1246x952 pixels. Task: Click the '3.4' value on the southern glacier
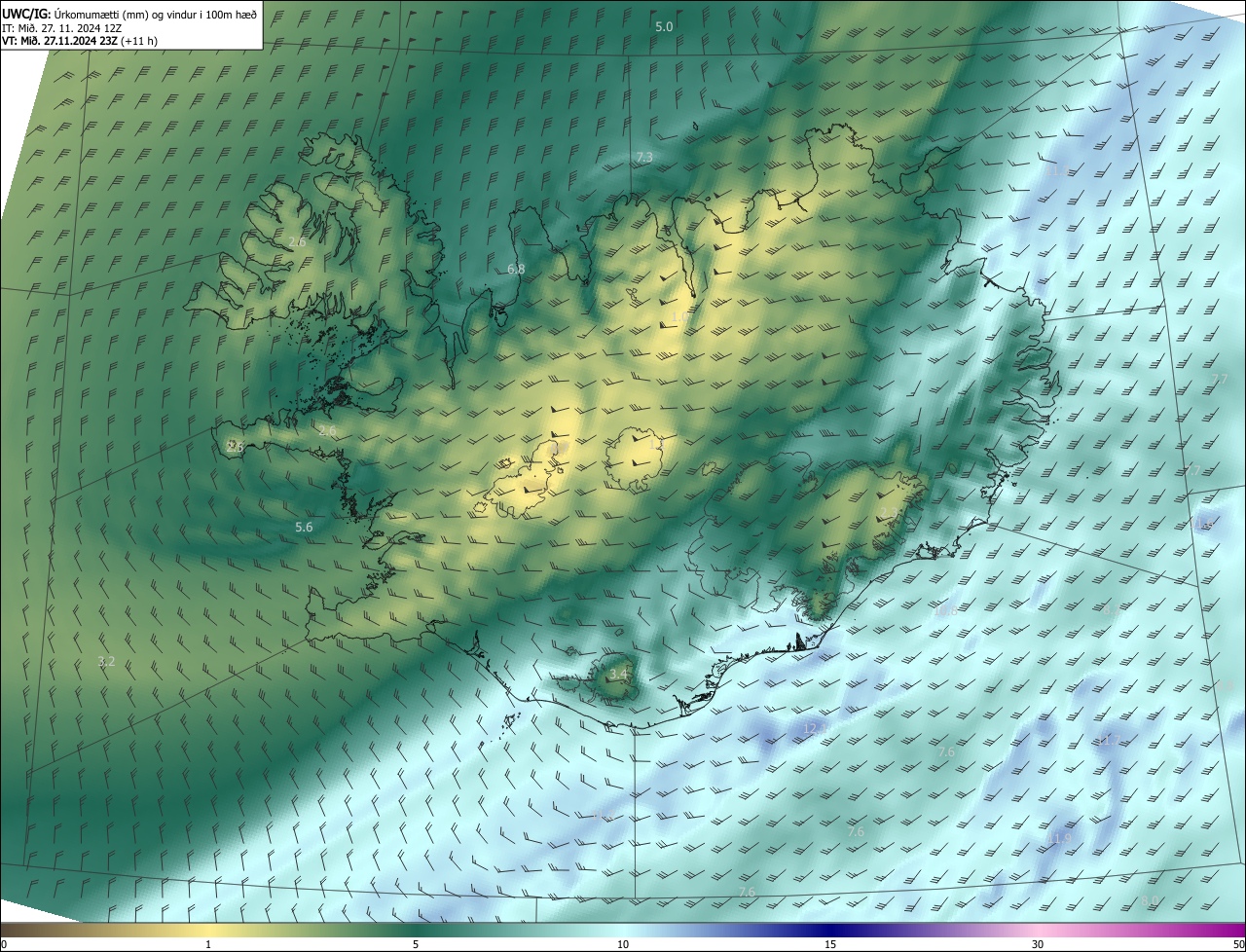(x=617, y=674)
